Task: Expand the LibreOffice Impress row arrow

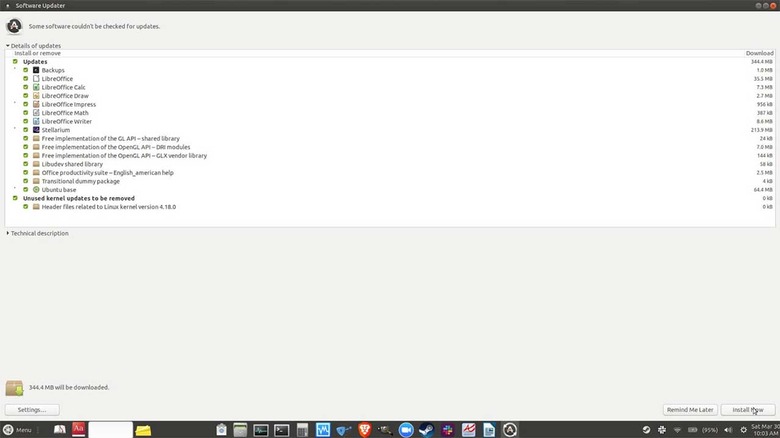Action: (15, 103)
